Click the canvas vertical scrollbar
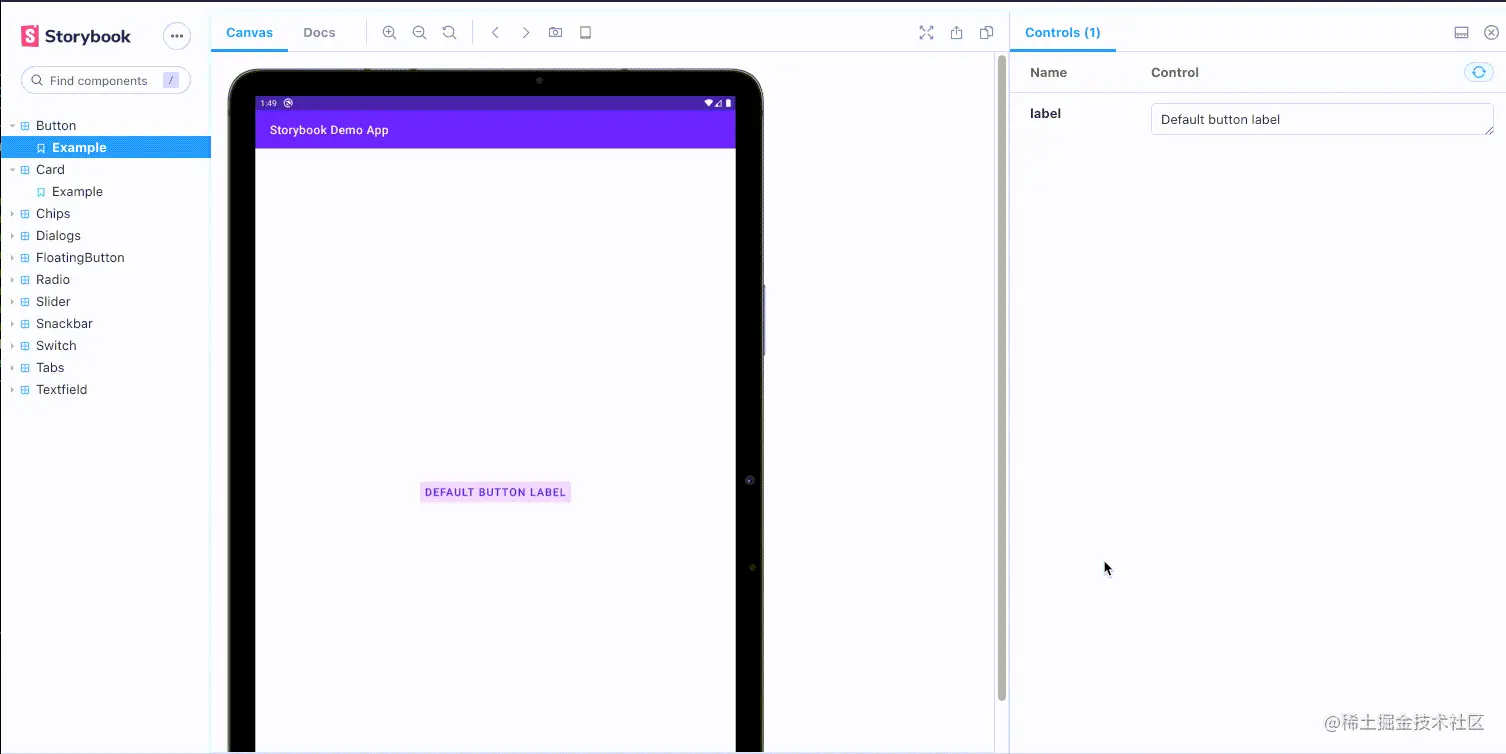Image resolution: width=1506 pixels, height=754 pixels. (x=1002, y=378)
